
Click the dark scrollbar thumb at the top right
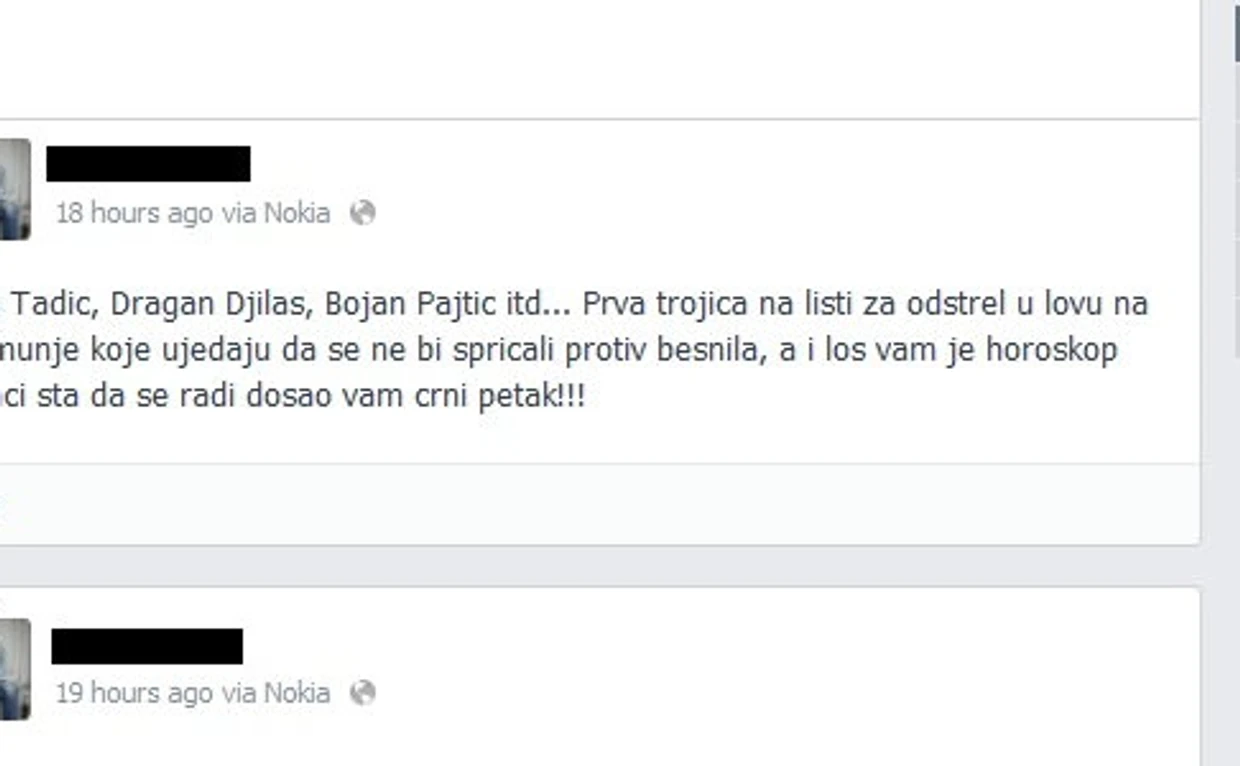pyautogui.click(x=1237, y=30)
